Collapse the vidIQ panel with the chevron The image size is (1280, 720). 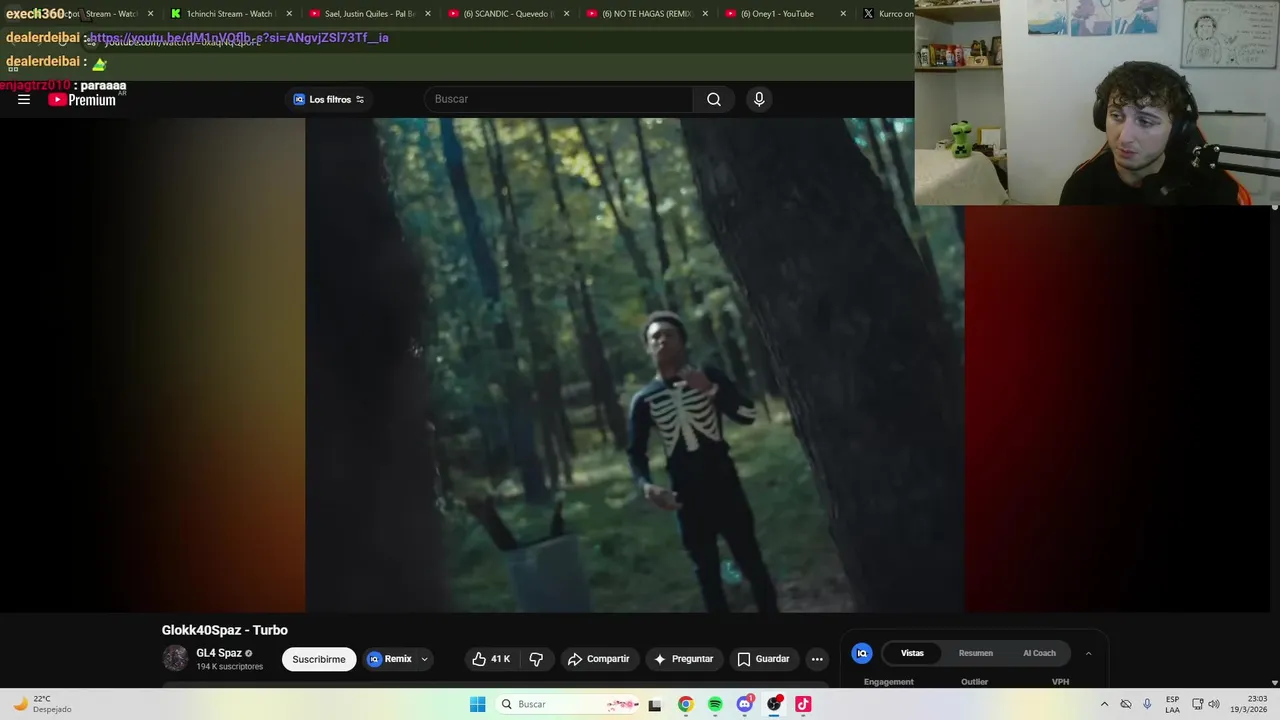(1088, 653)
